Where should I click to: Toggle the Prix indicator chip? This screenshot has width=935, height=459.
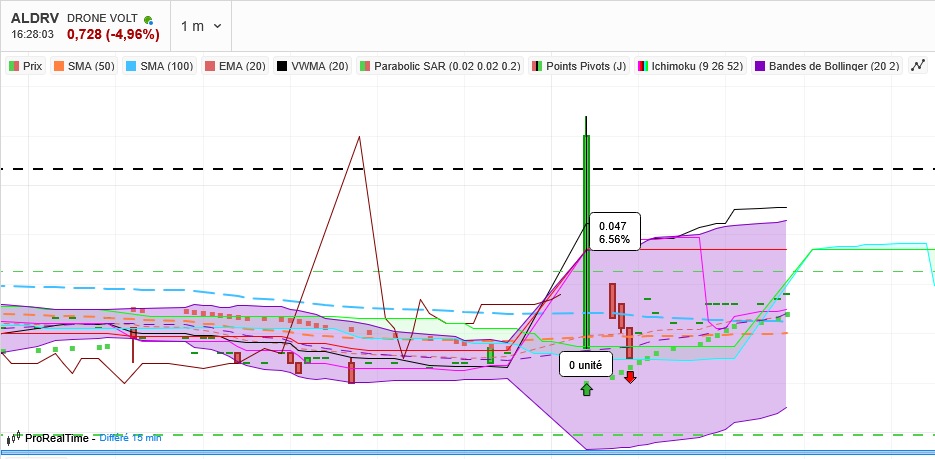25,66
